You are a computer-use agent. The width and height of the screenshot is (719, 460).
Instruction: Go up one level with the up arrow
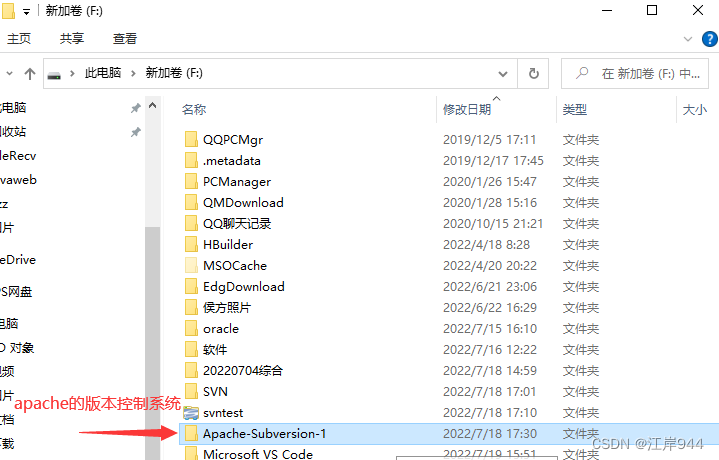30,73
